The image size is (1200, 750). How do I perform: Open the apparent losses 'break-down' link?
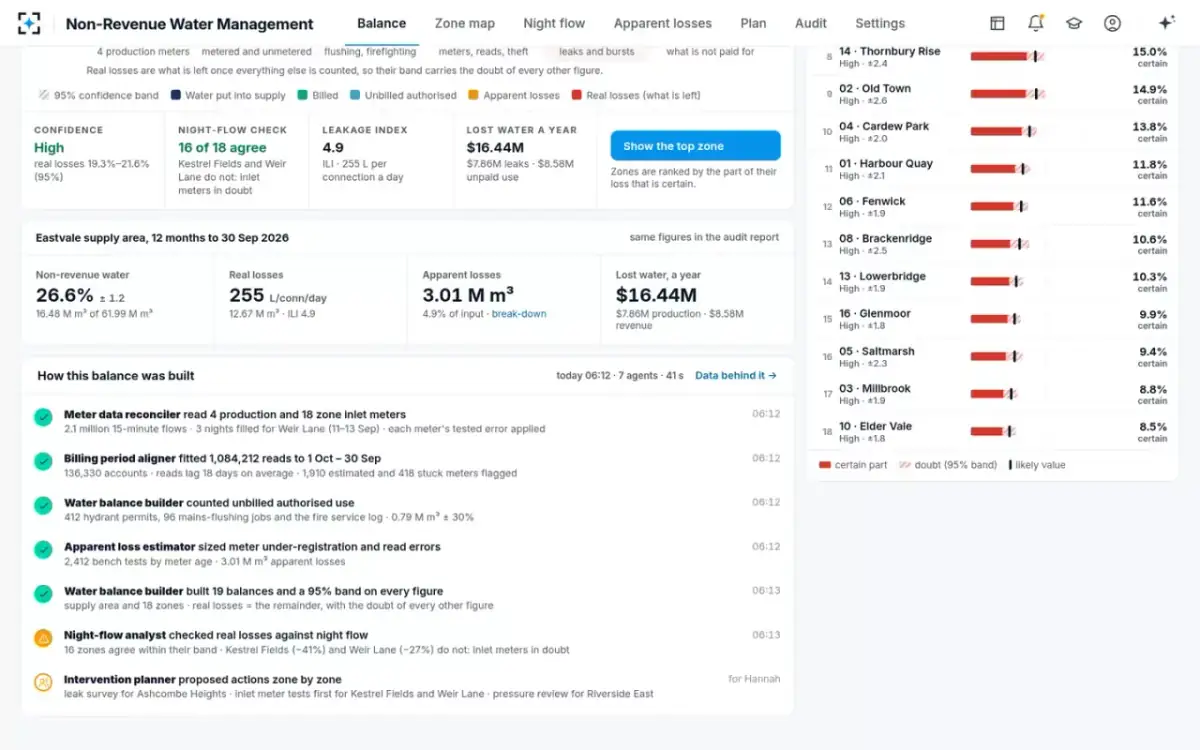tap(519, 313)
